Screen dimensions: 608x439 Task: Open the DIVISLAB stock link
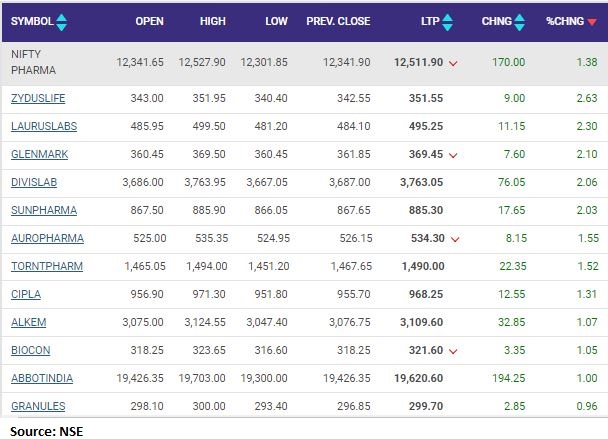click(34, 182)
